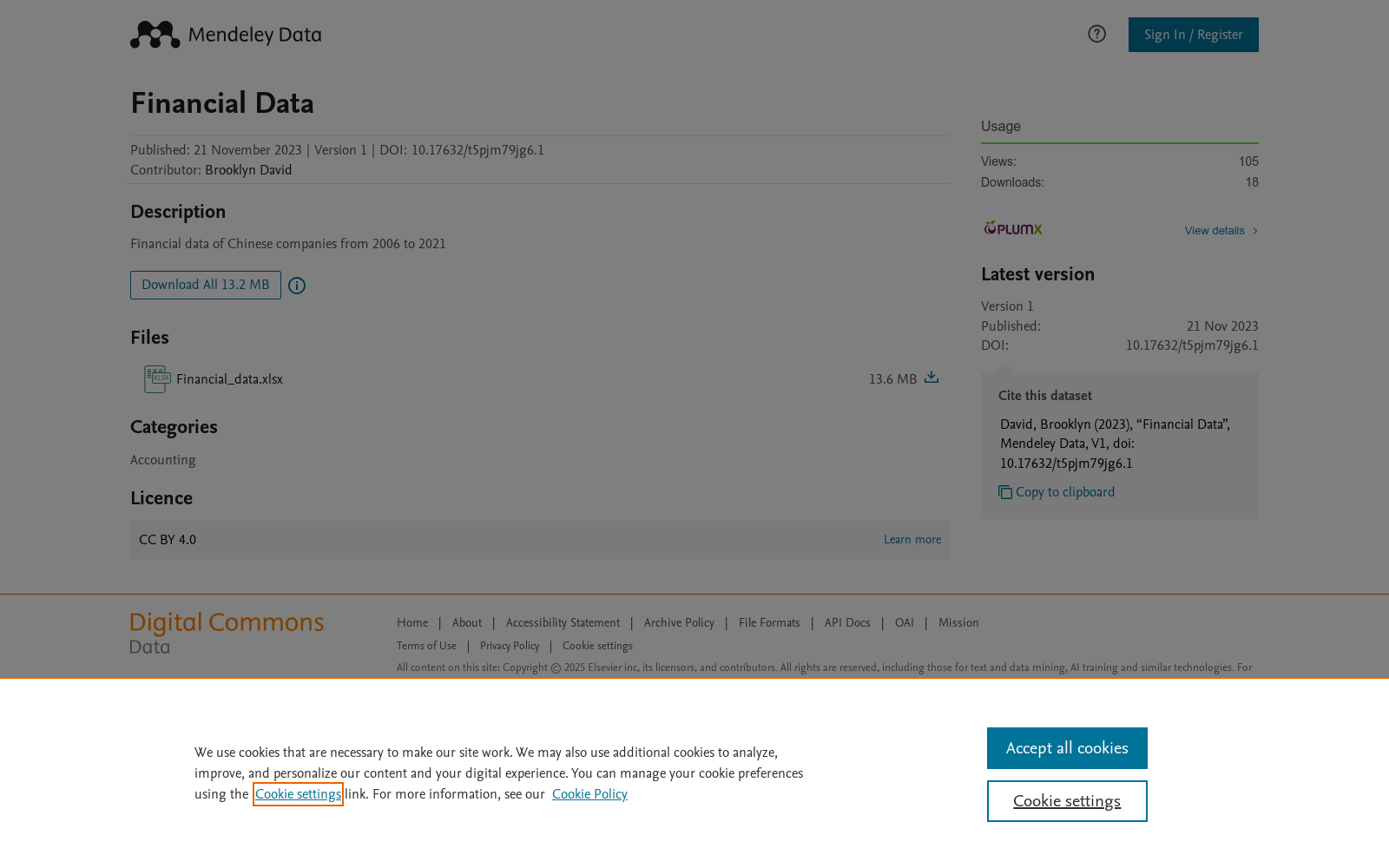The height and width of the screenshot is (868, 1389).
Task: Click the CC BY 4.0 licence label
Action: (168, 540)
